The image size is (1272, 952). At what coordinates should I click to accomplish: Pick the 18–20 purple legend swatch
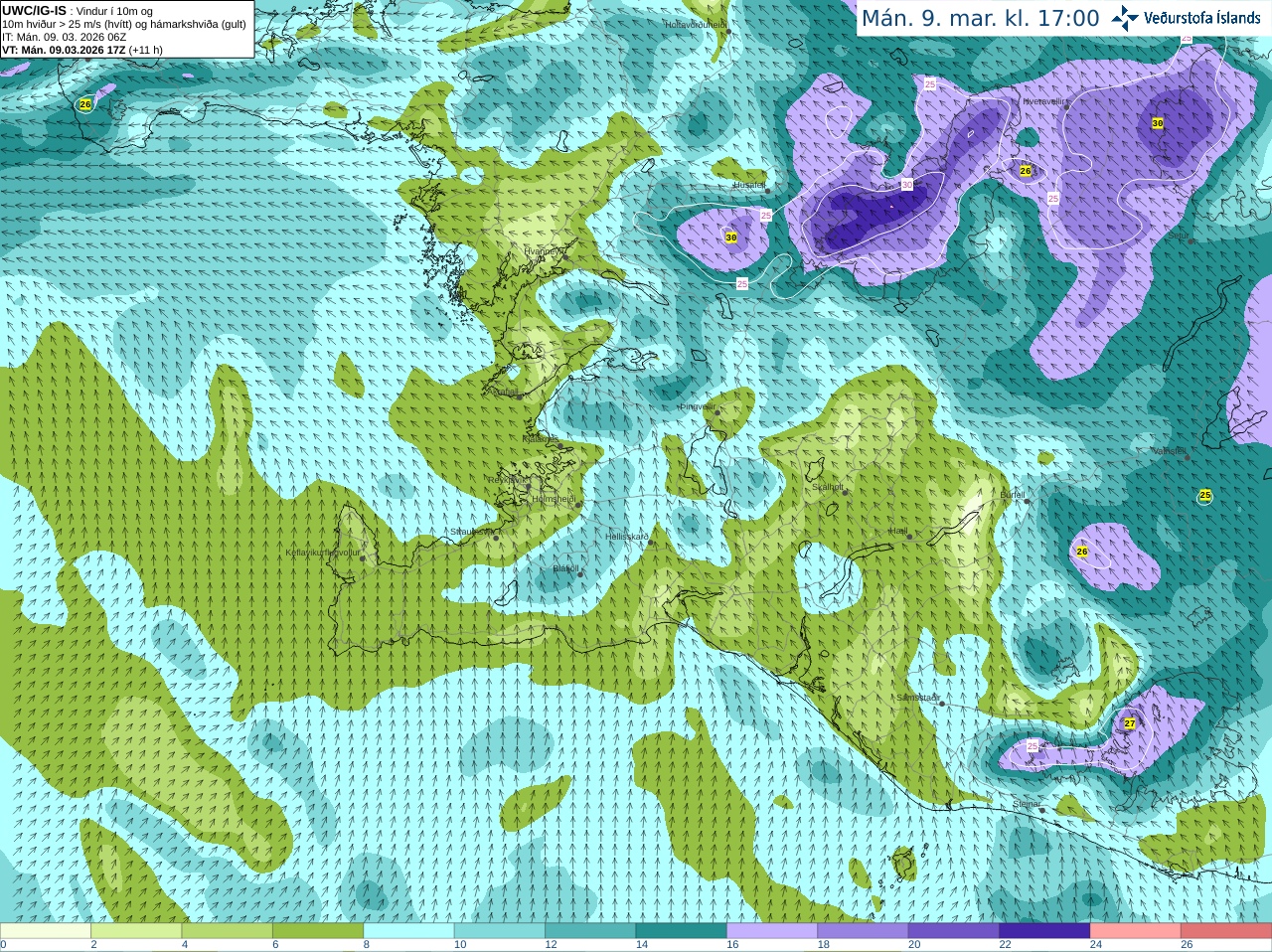tap(863, 931)
